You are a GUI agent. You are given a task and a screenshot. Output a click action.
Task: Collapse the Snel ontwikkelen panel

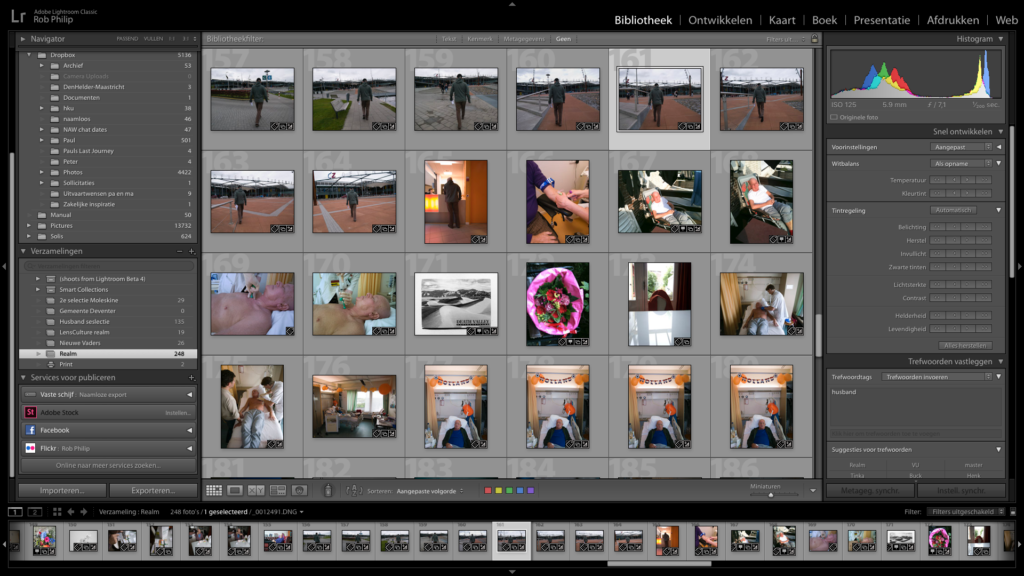(1000, 131)
